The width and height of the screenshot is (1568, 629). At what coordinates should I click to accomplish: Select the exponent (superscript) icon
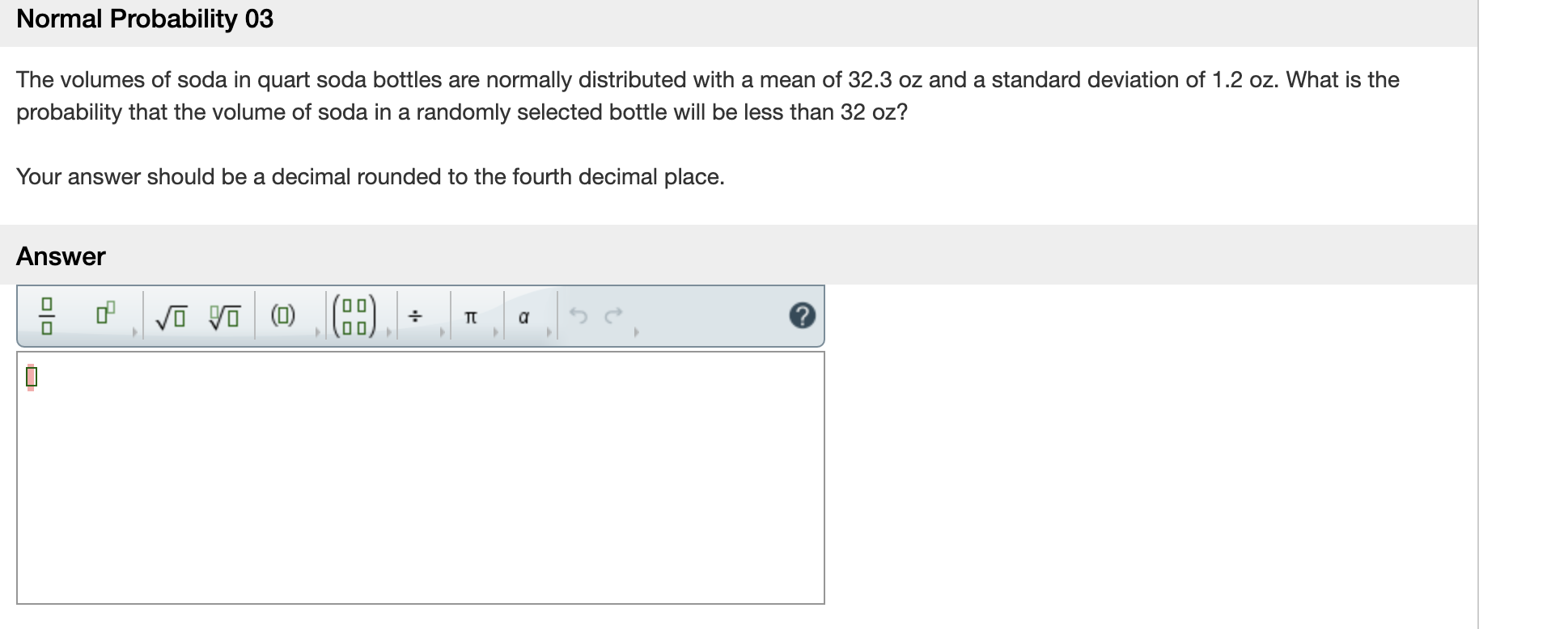tap(104, 314)
